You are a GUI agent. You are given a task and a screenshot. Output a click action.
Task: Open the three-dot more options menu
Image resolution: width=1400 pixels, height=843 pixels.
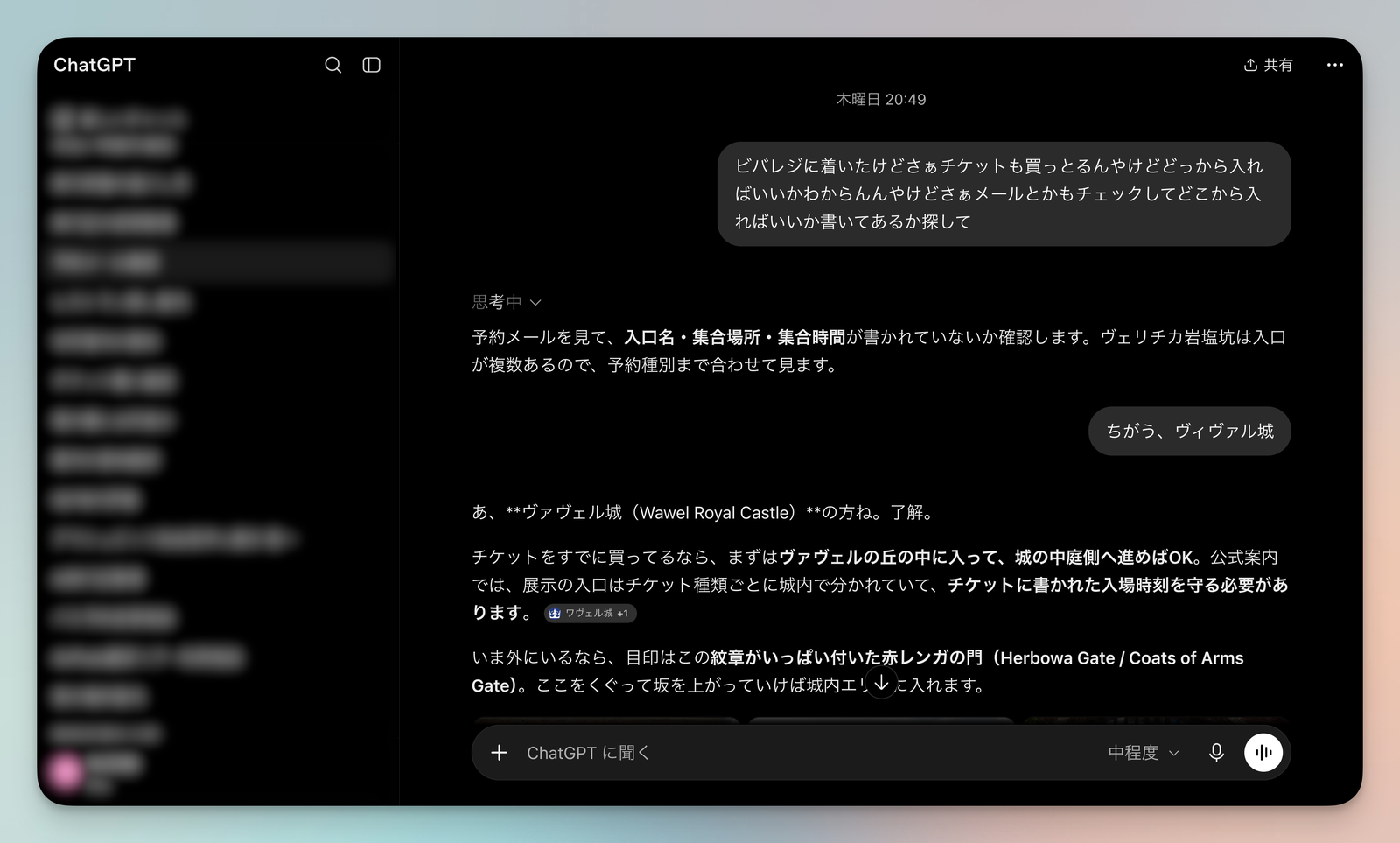(1334, 65)
